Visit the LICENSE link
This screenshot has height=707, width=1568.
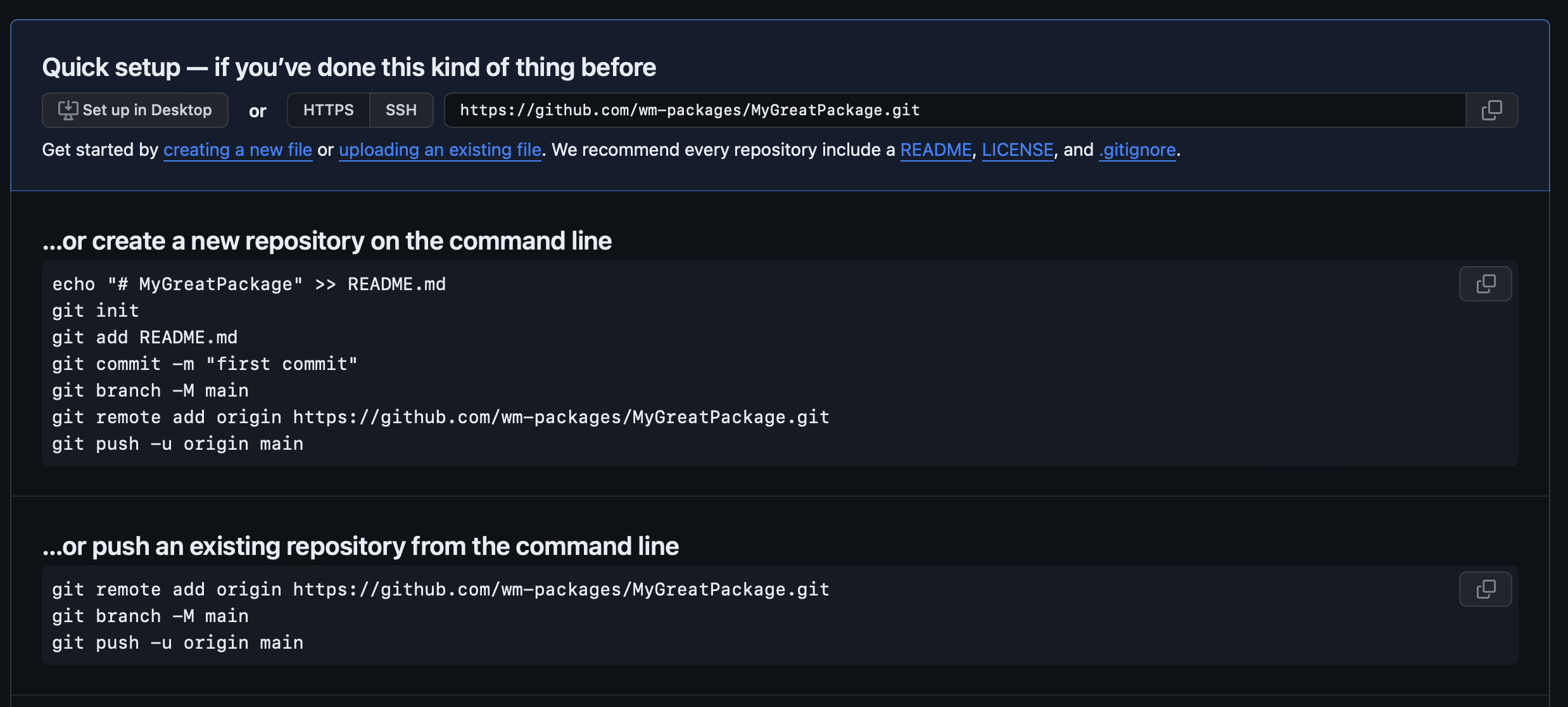(x=1017, y=150)
